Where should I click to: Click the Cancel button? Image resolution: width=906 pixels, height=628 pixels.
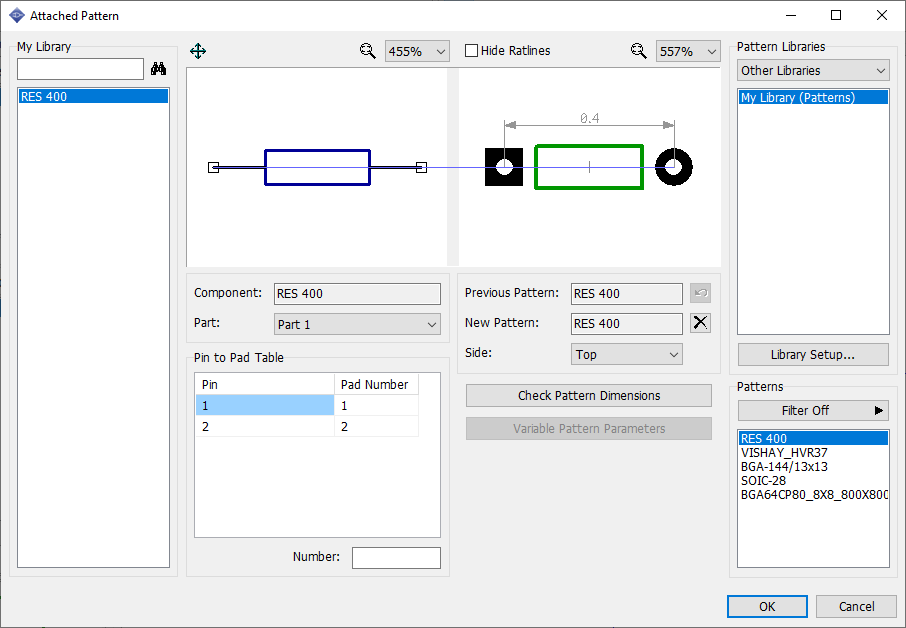[x=856, y=607]
